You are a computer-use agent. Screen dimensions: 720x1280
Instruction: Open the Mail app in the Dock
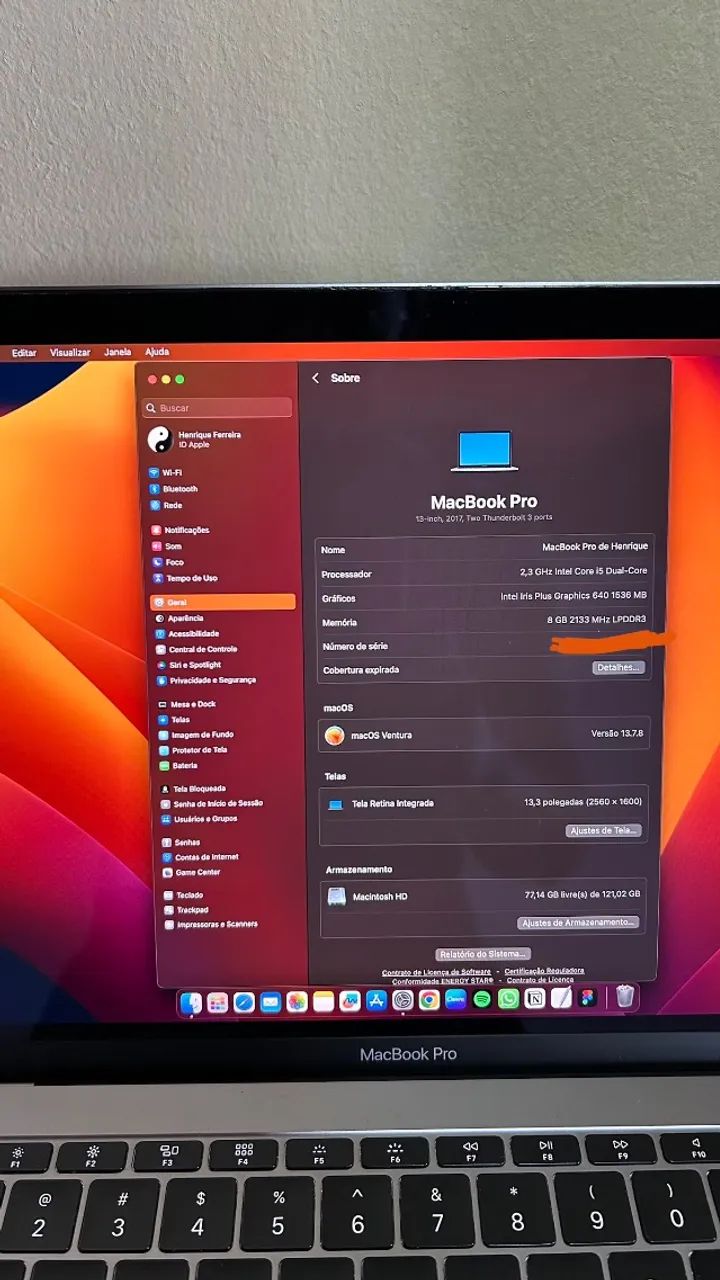[270, 1001]
